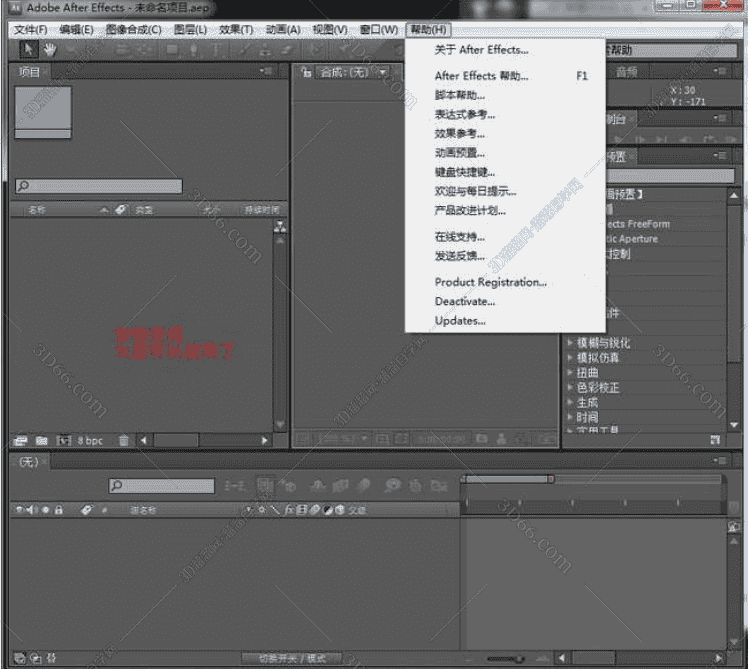Click the trash icon in Project panel
The height and width of the screenshot is (669, 748).
click(x=124, y=440)
